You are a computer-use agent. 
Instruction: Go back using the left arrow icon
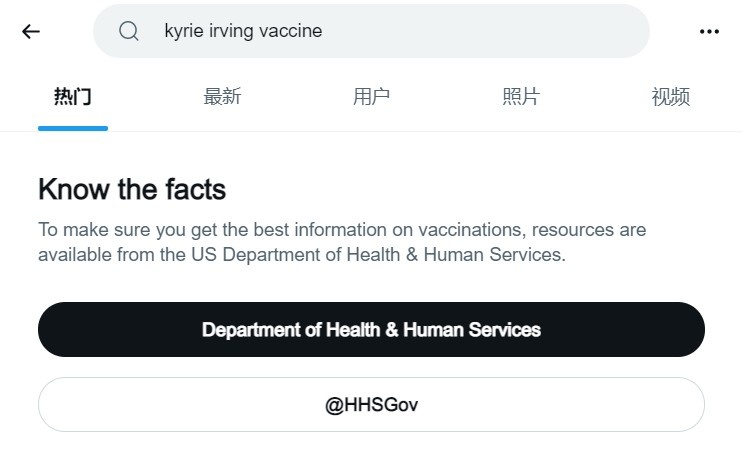pos(31,32)
